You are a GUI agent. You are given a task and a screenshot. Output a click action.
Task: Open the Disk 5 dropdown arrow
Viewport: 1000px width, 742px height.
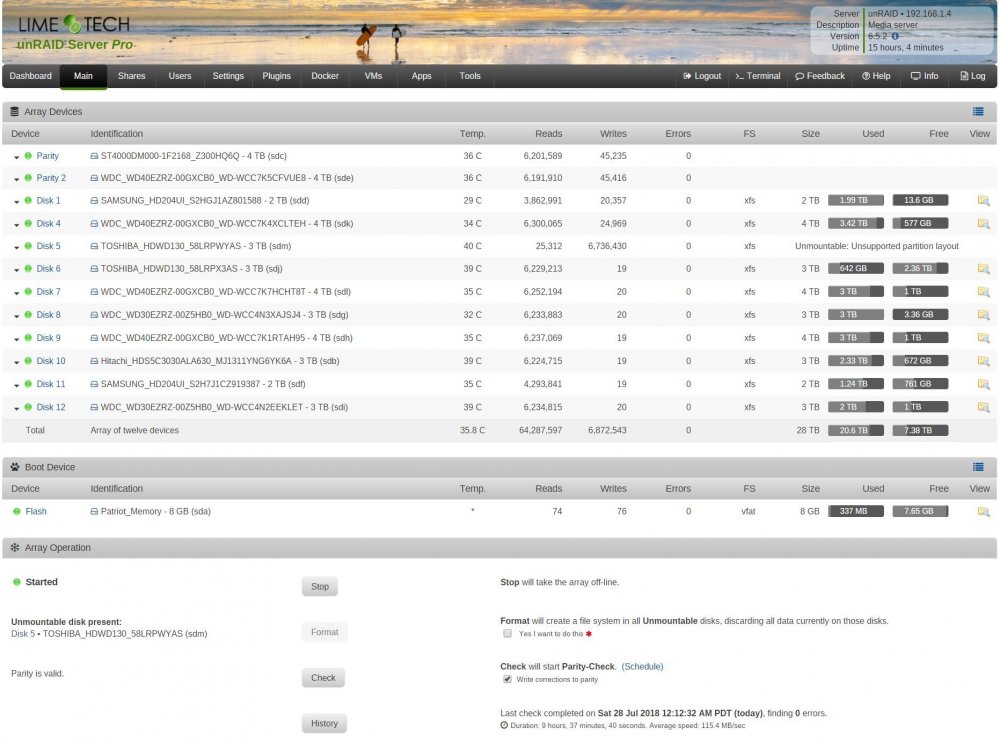click(17, 248)
